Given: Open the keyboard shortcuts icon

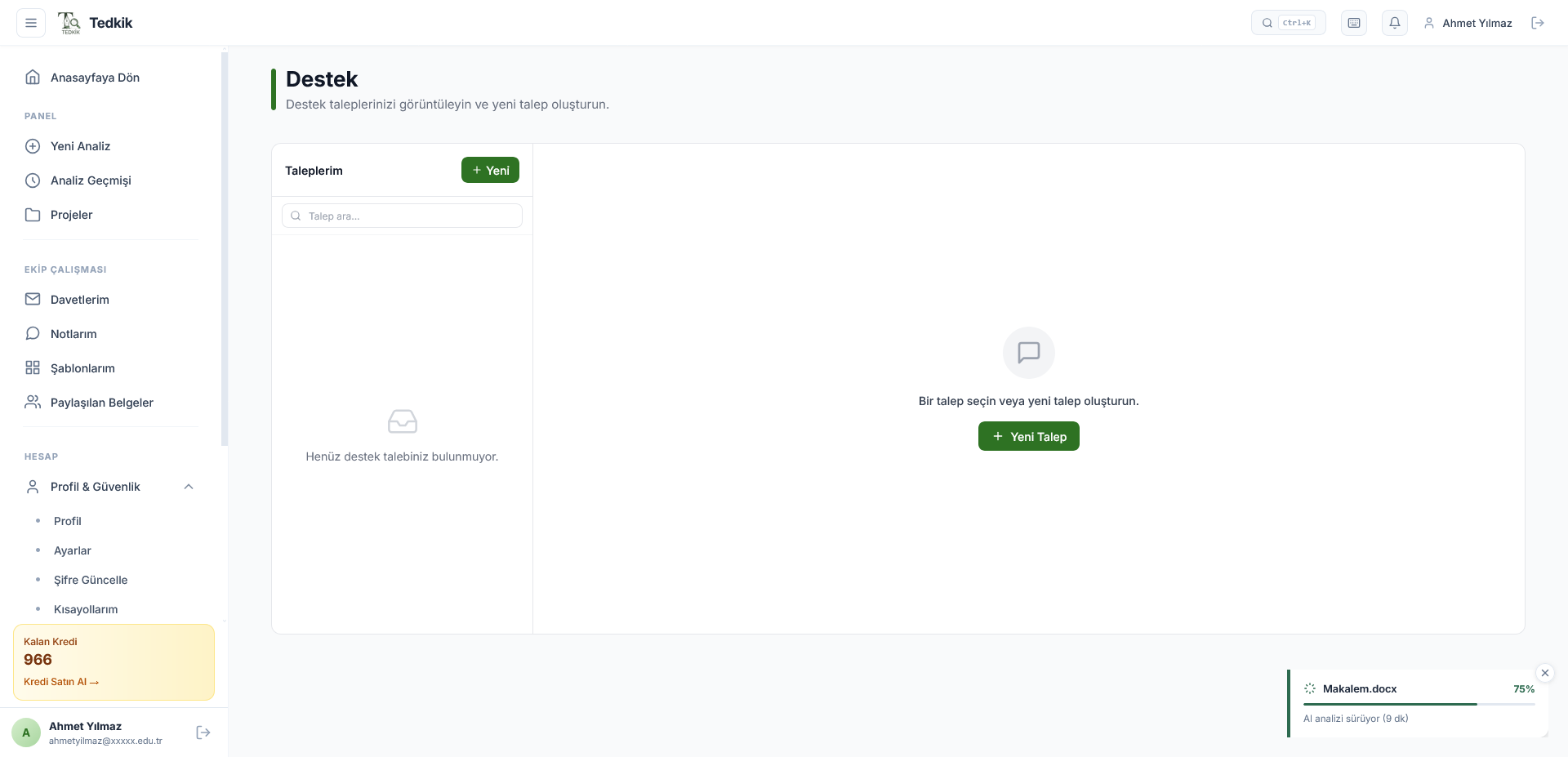Looking at the screenshot, I should click(1354, 23).
